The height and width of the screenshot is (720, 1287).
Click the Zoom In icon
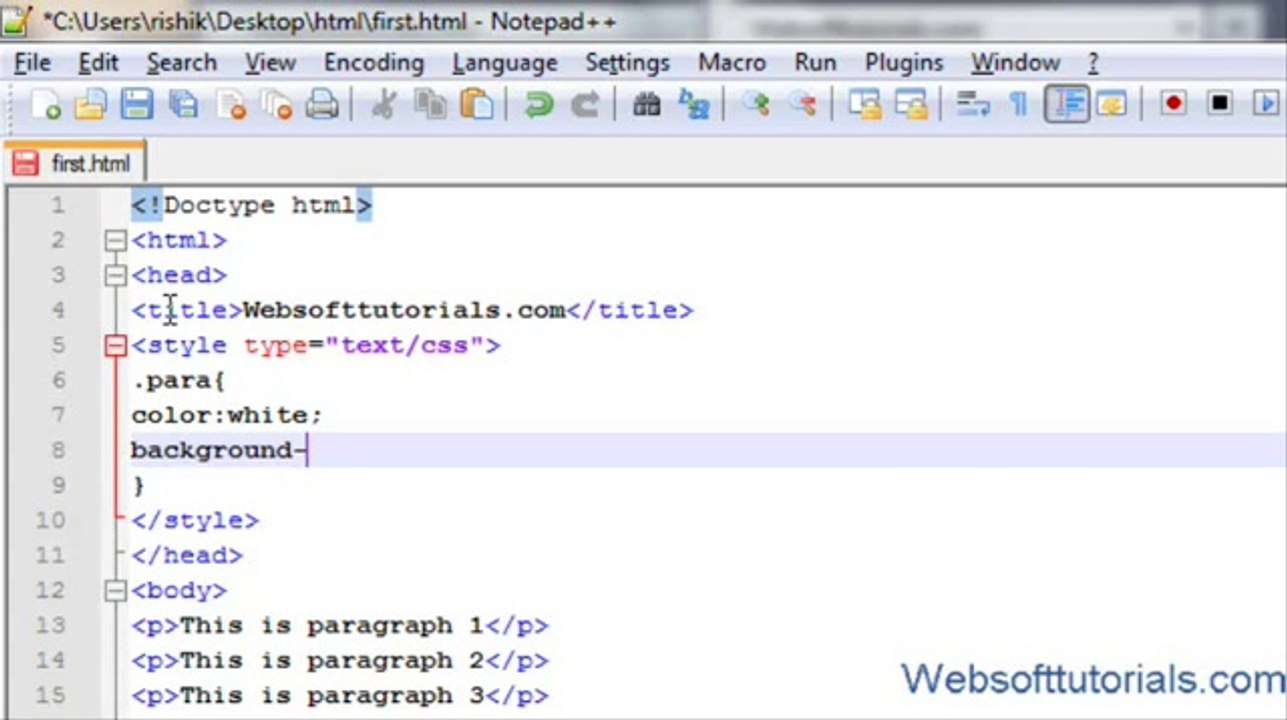(756, 104)
